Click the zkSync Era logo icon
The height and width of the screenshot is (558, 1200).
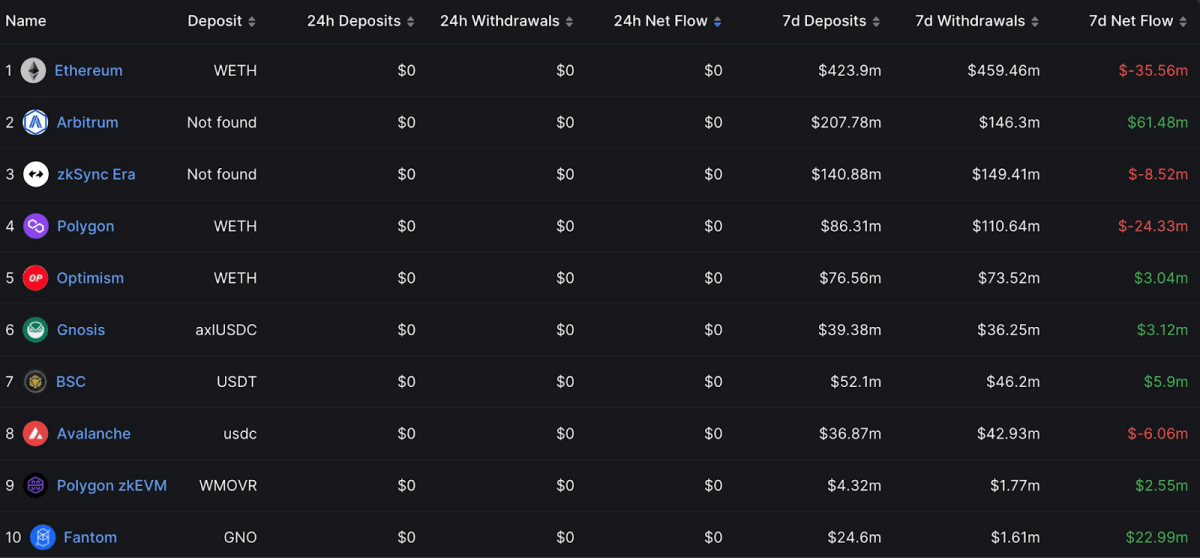point(36,175)
